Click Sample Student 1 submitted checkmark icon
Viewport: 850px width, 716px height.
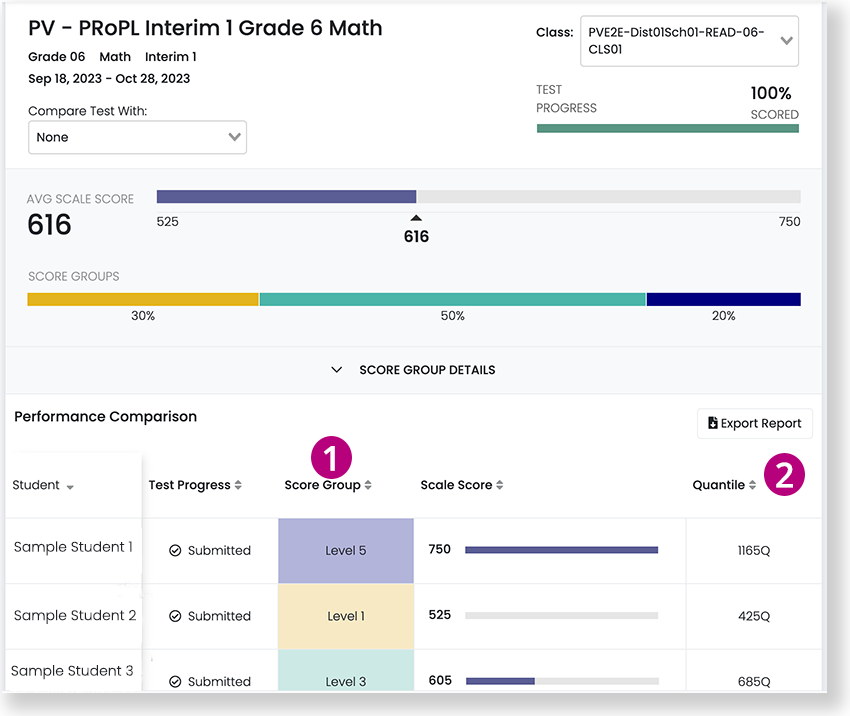click(175, 551)
